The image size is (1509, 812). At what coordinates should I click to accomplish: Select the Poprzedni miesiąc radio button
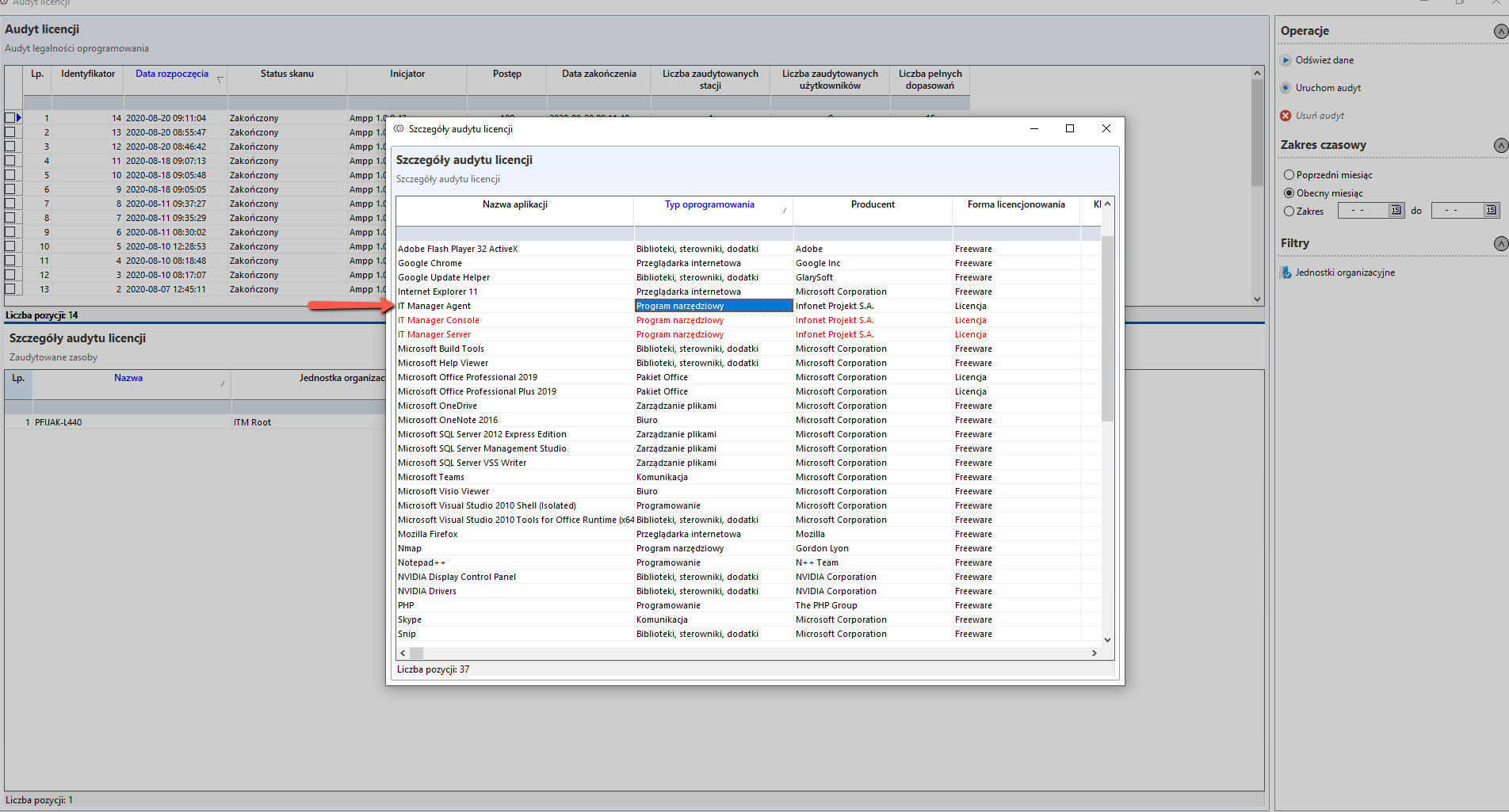[x=1289, y=175]
